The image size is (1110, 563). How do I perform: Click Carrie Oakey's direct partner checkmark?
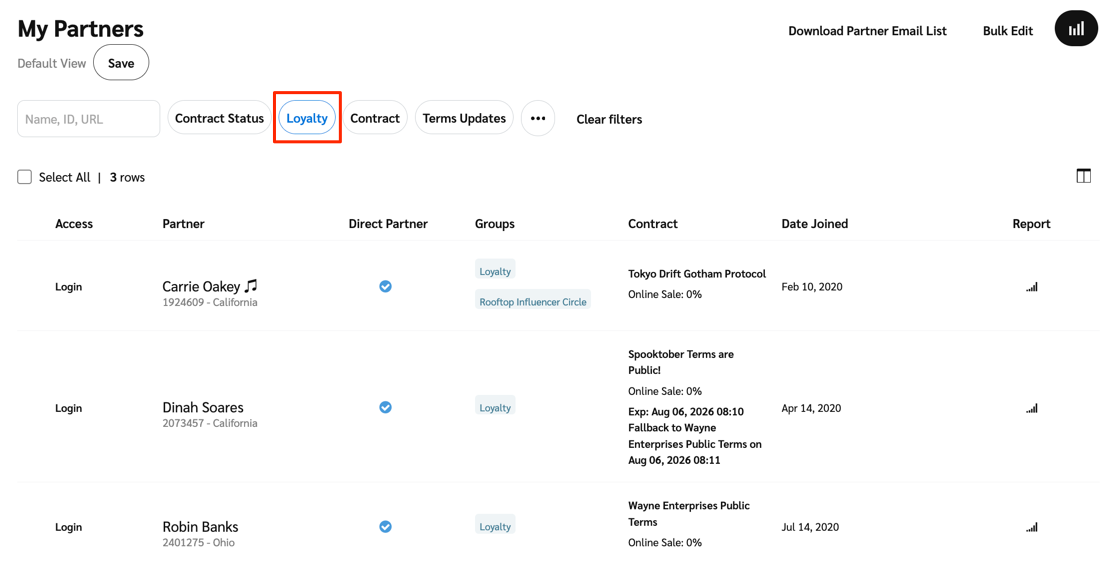(385, 286)
